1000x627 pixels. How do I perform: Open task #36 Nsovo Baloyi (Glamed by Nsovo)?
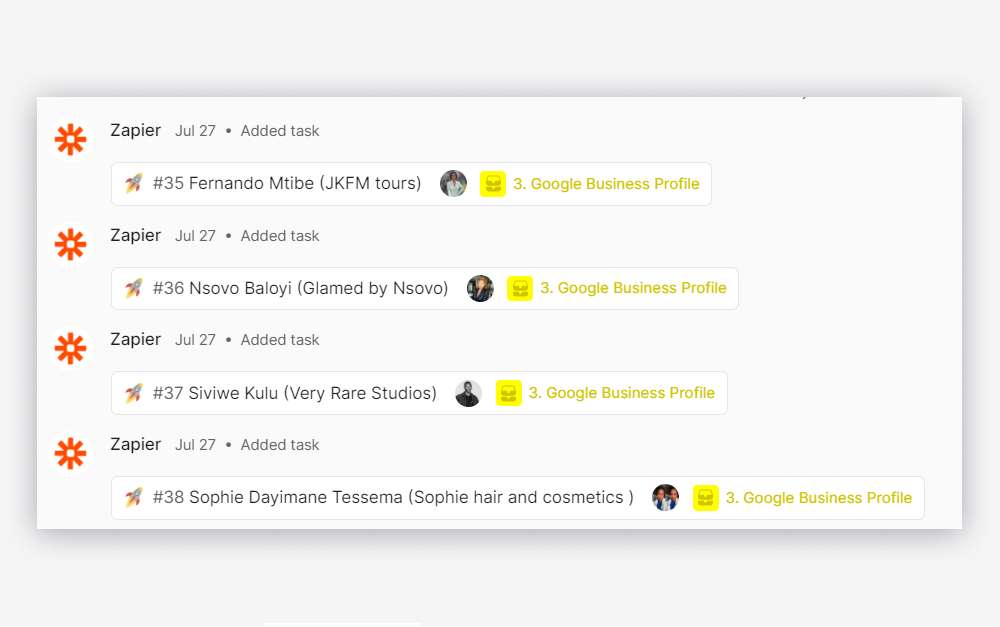[300, 288]
